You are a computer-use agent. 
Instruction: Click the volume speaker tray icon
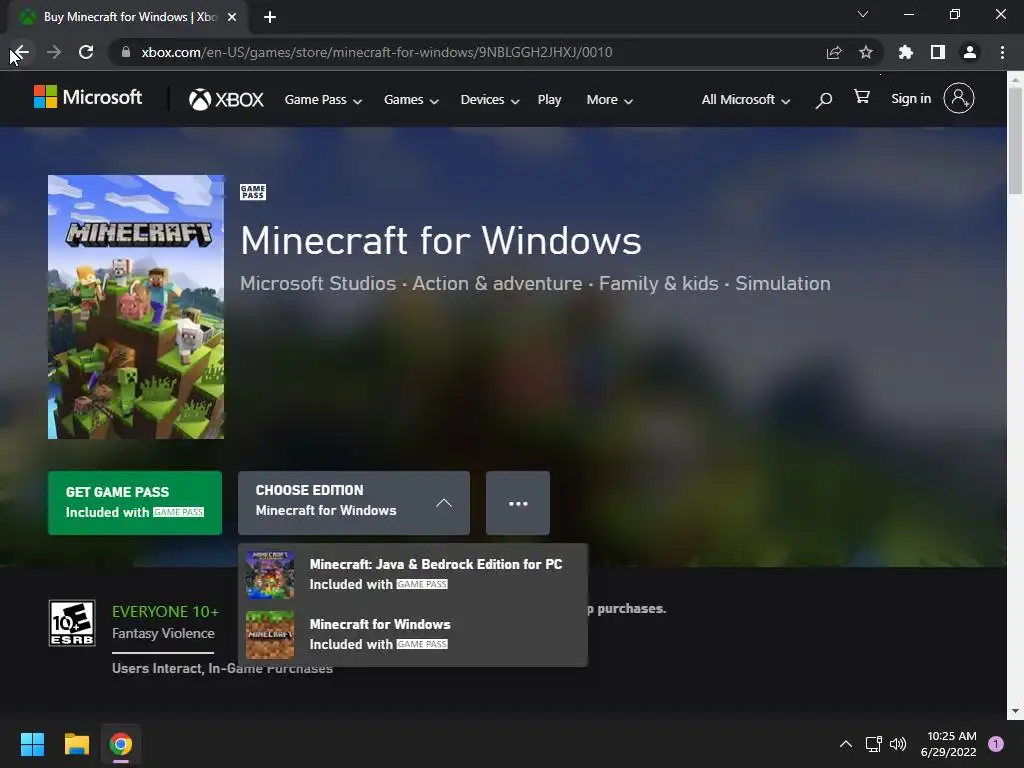point(898,744)
